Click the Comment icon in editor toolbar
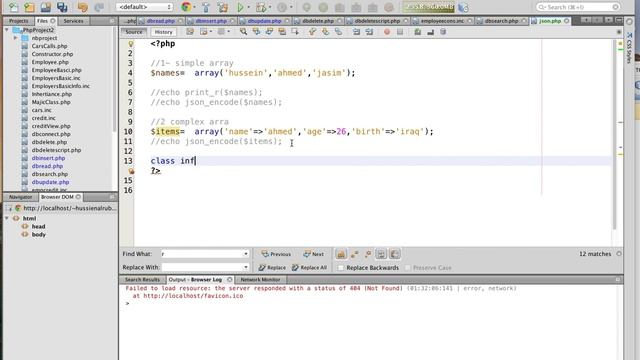 [x=418, y=31]
